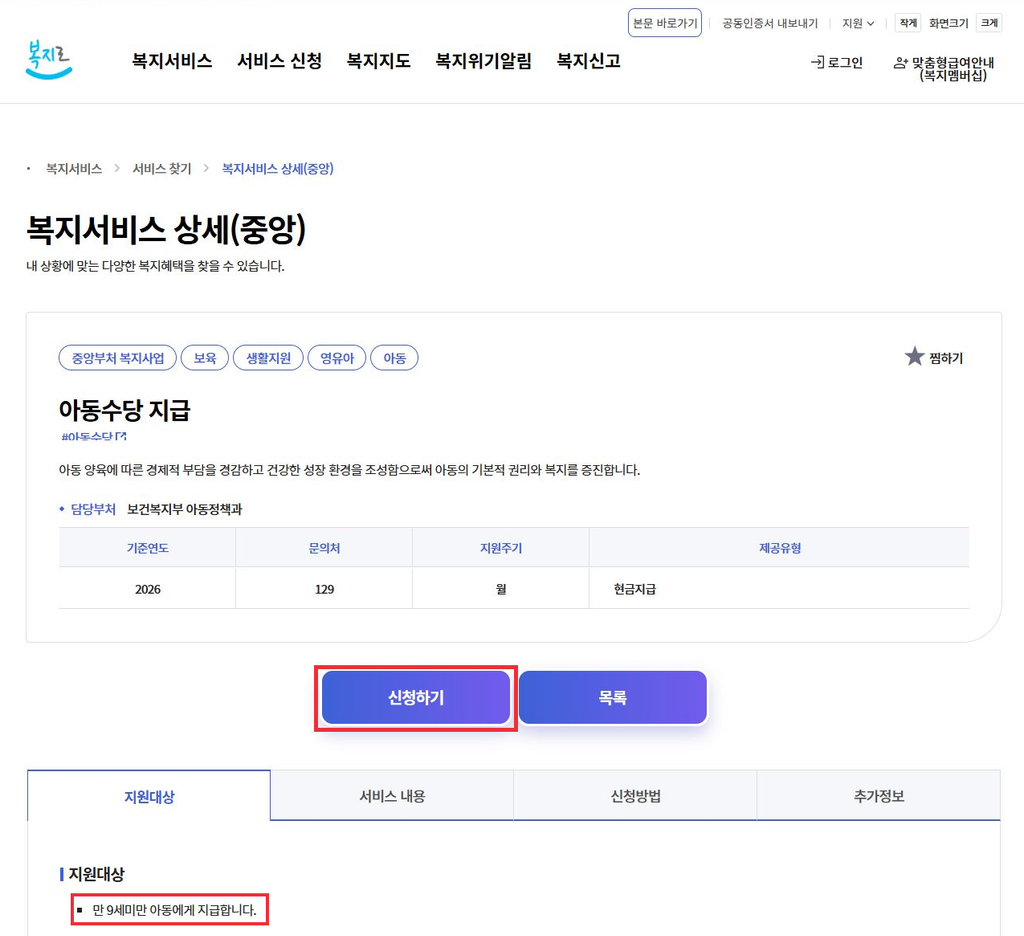The image size is (1024, 936).
Task: Click the 보육 tag
Action: tap(204, 358)
